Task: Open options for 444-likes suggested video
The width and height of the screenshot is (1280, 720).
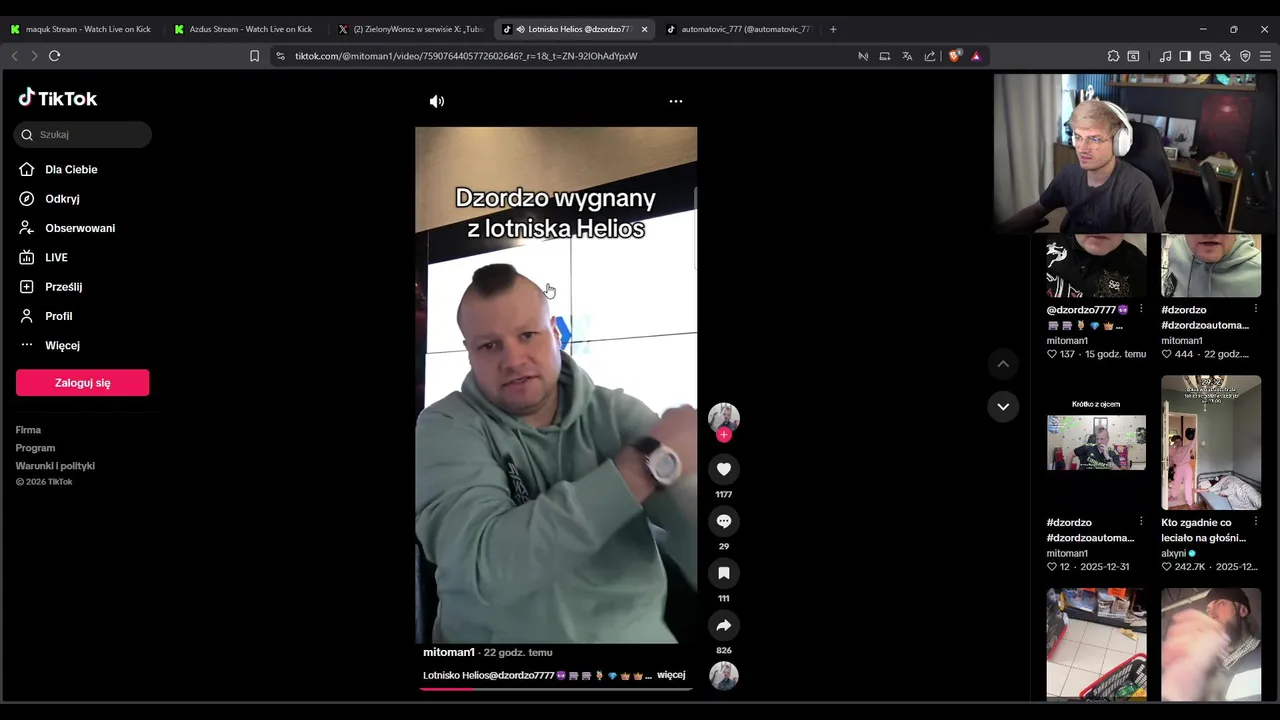Action: coord(1256,309)
